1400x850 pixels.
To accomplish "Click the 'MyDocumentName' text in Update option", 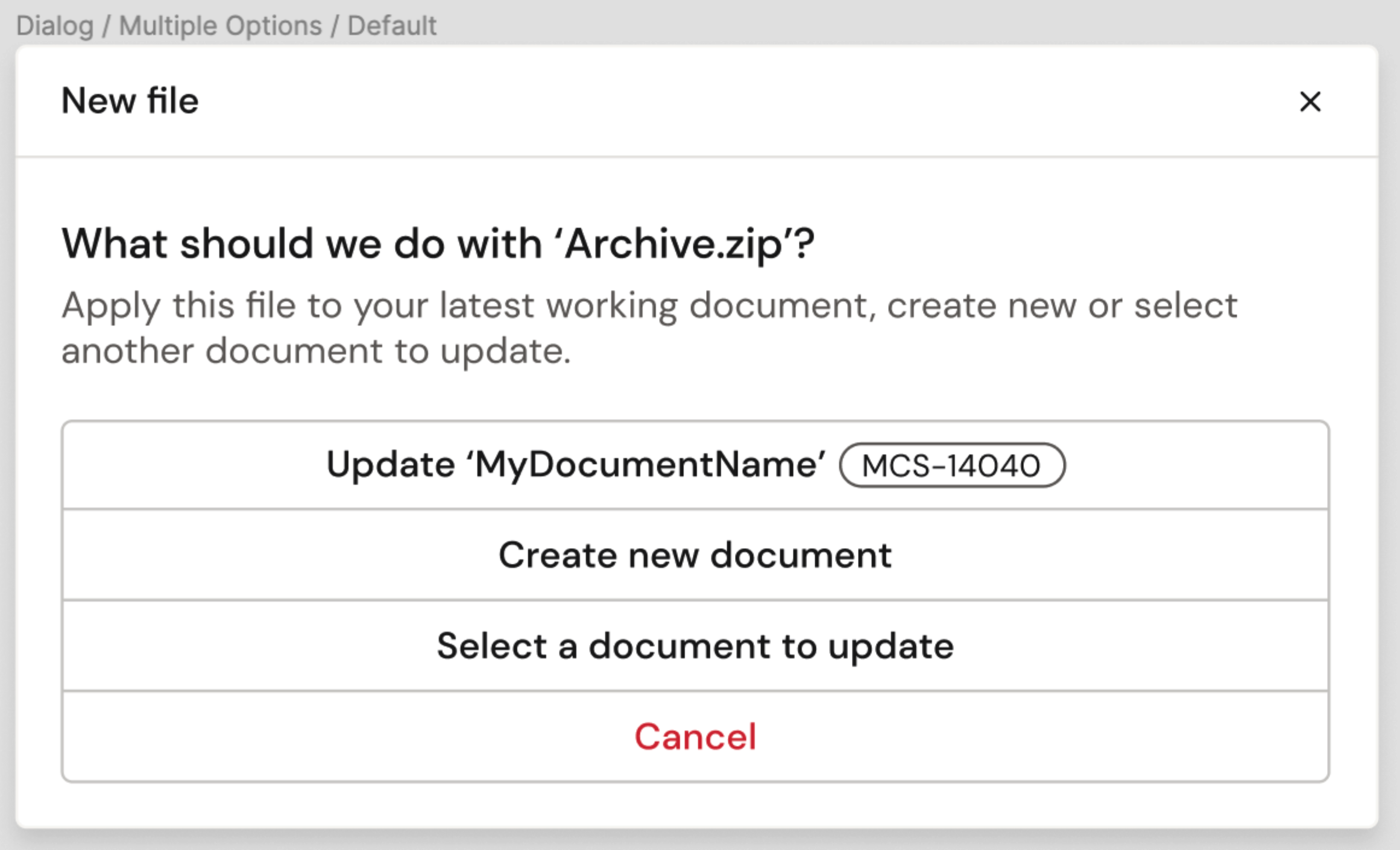I will point(650,465).
